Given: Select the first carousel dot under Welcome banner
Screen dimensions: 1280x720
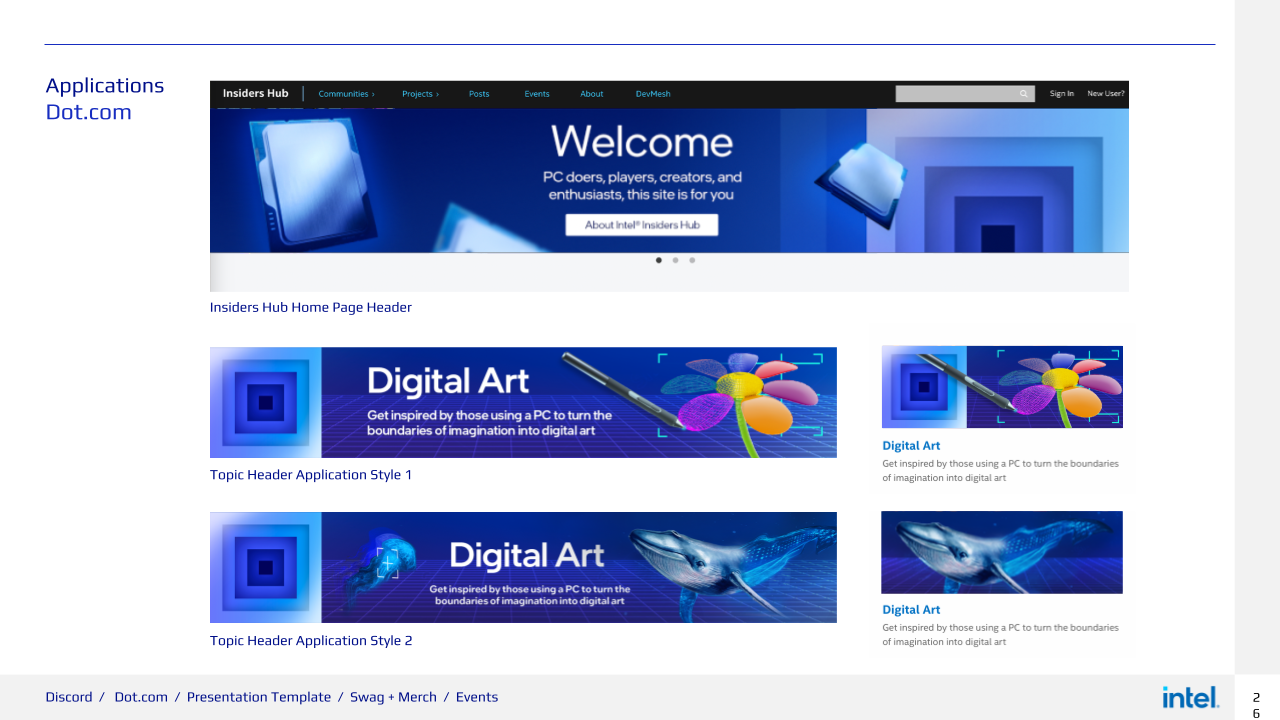Looking at the screenshot, I should 658,260.
